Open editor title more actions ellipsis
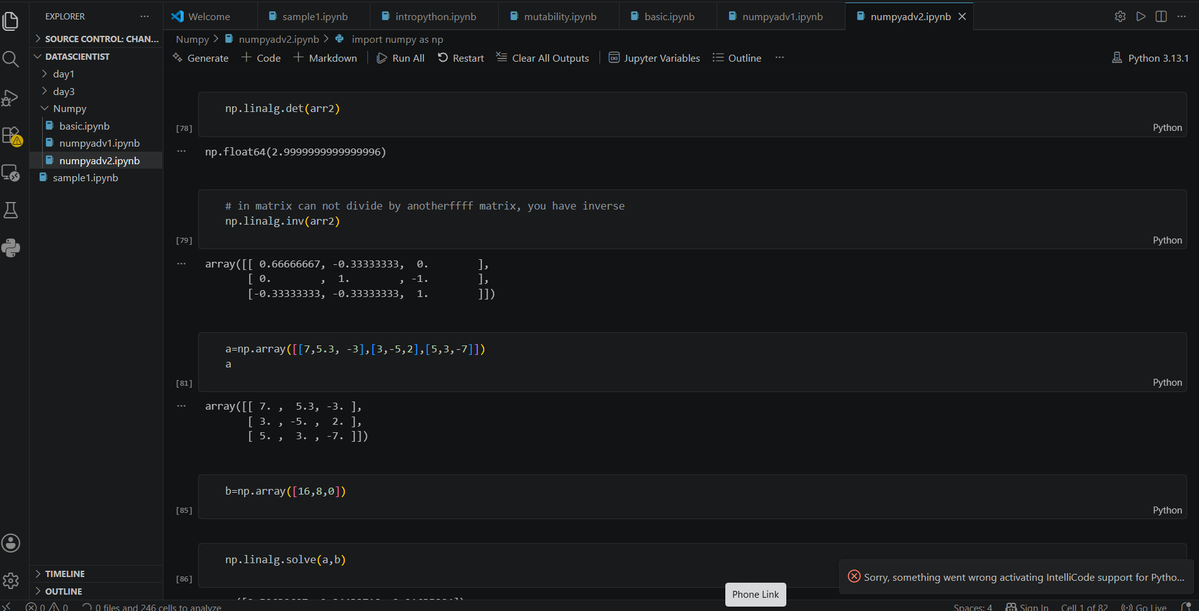 pyautogui.click(x=1182, y=16)
